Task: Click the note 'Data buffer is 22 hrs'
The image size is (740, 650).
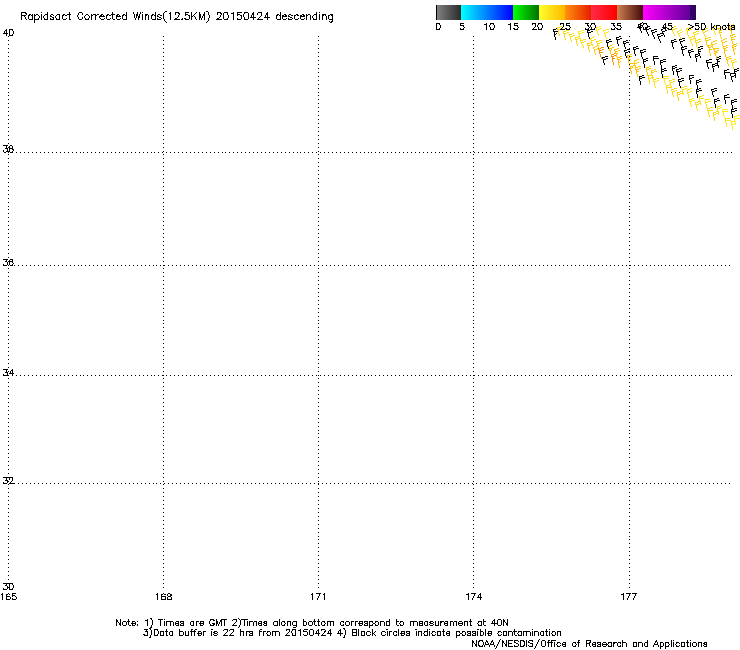Action: [x=205, y=633]
